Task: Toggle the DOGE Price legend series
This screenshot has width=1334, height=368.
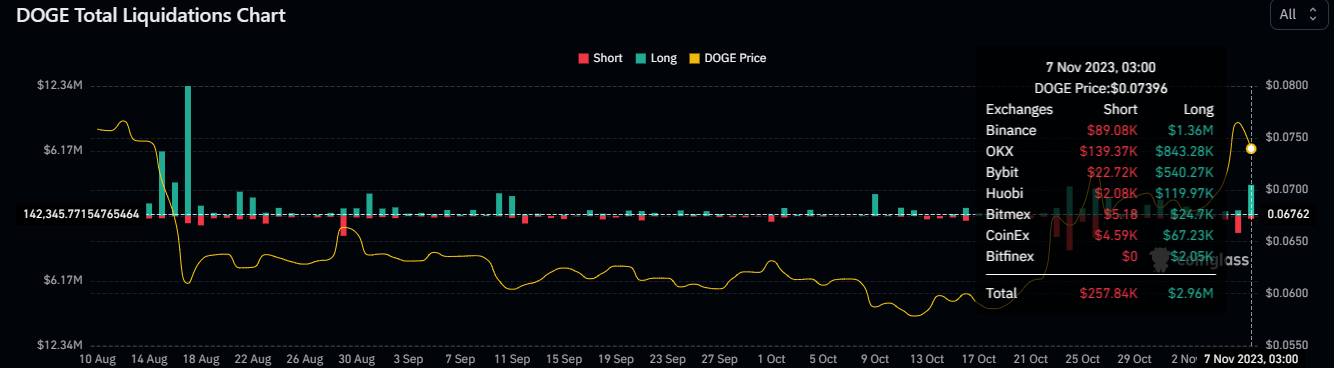Action: click(x=728, y=58)
